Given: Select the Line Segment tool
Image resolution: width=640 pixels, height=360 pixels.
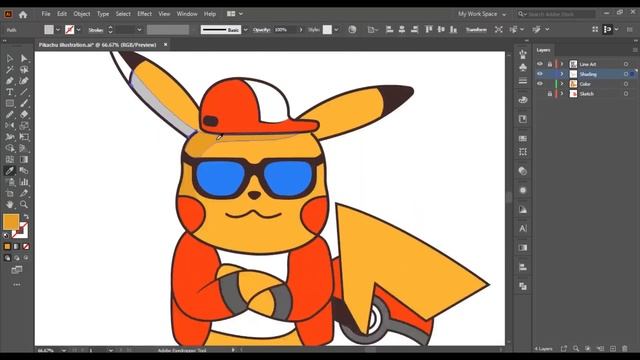Looking at the screenshot, I should click(x=24, y=92).
